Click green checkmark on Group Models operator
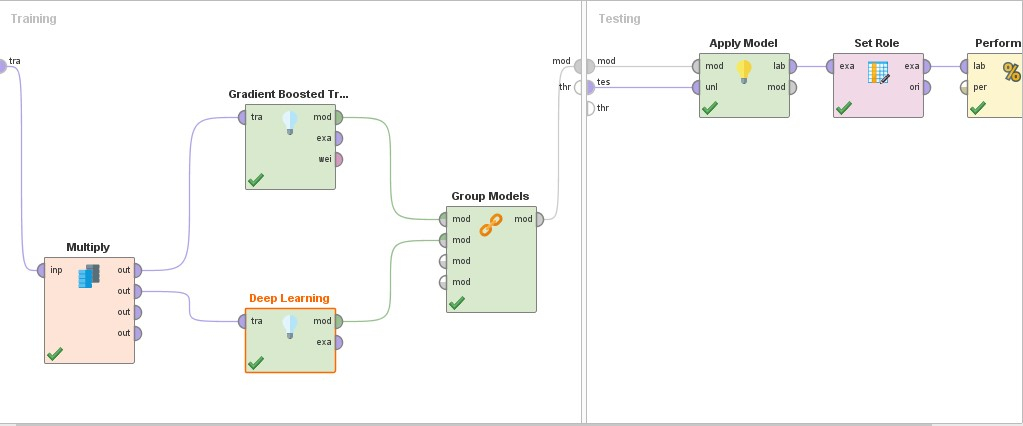 pos(457,303)
